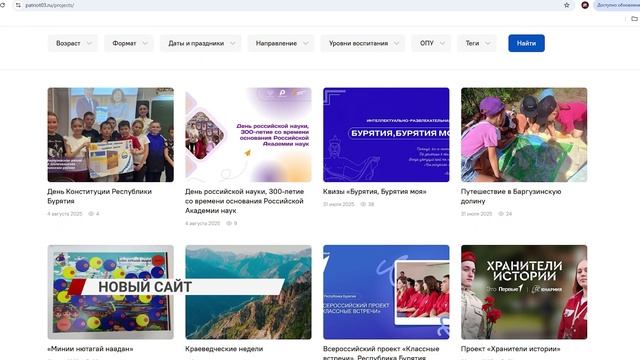
Task: Open the ОПУ filter dropdown
Action: pyautogui.click(x=431, y=43)
